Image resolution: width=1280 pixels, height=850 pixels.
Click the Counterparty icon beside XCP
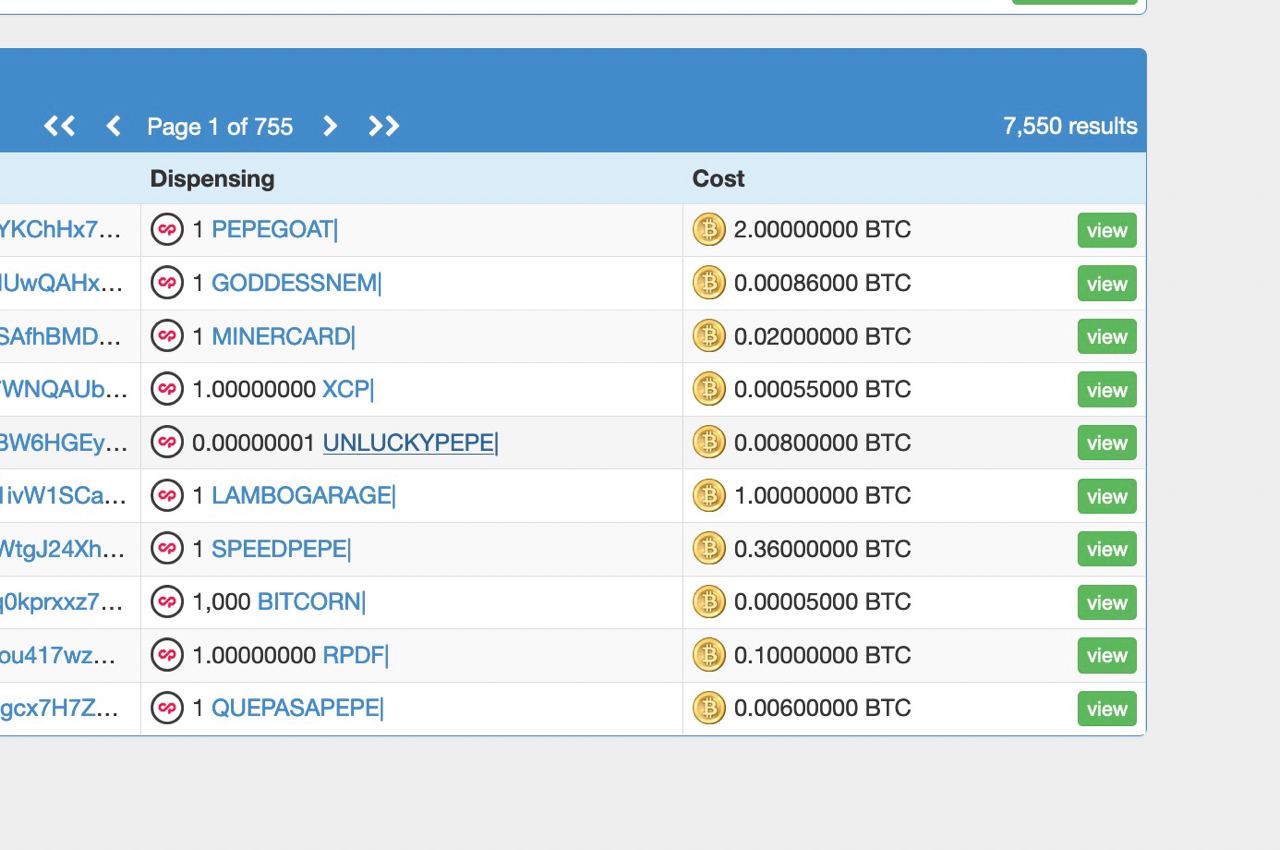pos(167,389)
